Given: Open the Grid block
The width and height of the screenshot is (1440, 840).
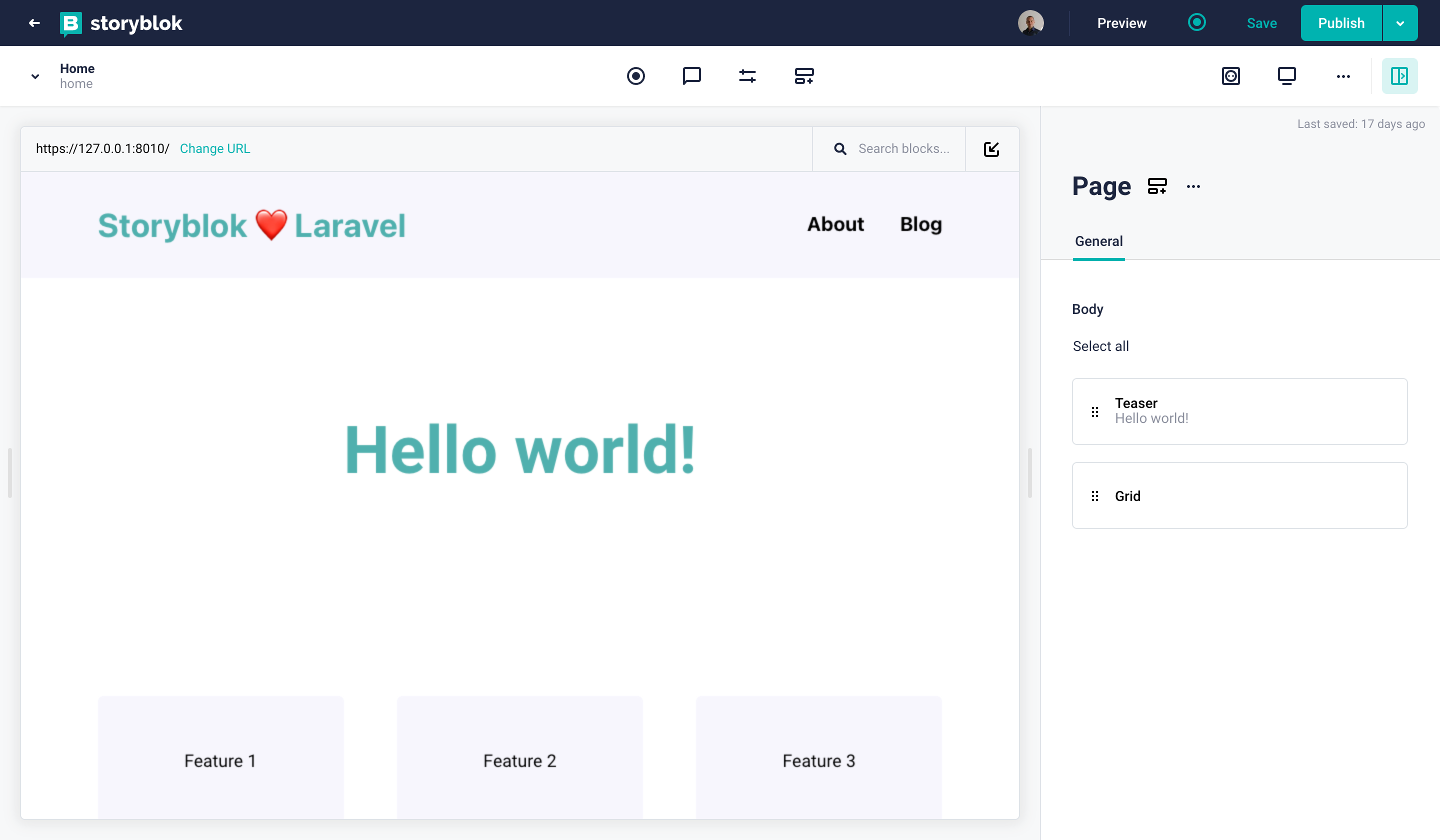Looking at the screenshot, I should coord(1239,495).
